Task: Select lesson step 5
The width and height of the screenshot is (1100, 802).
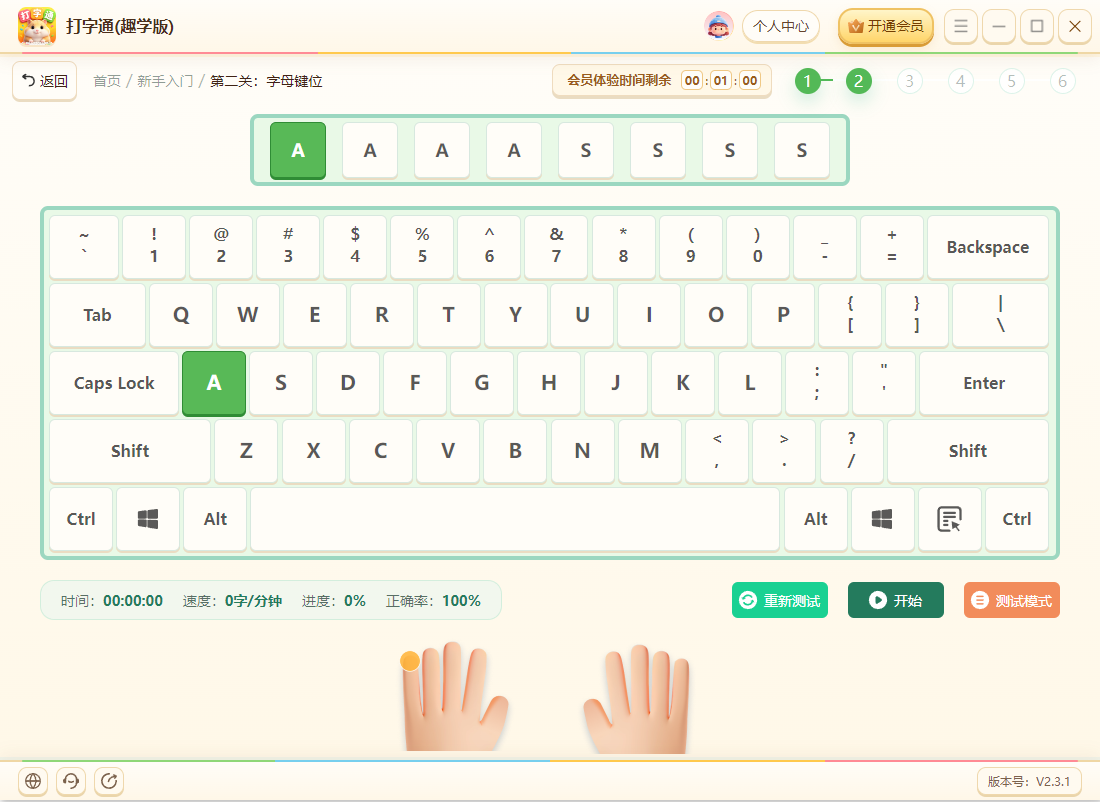Action: 1012,81
